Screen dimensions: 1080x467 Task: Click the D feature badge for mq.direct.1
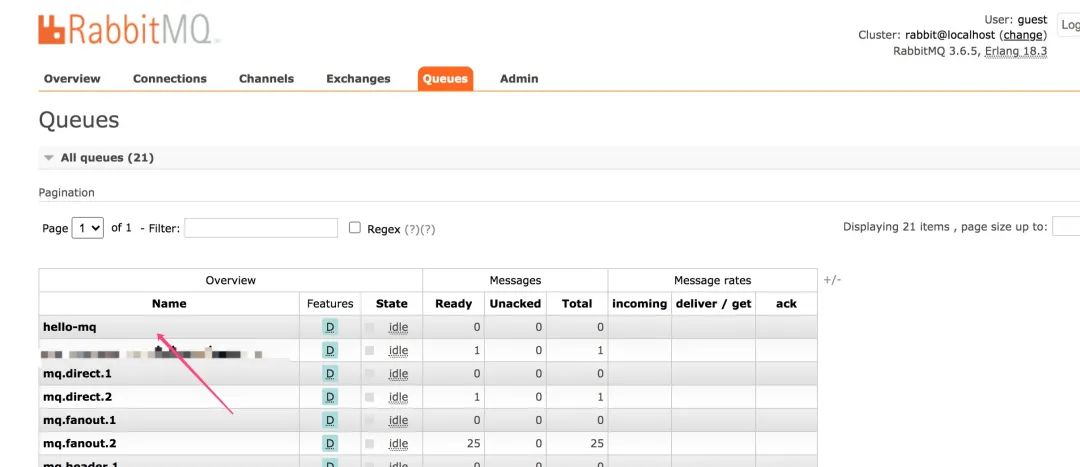(x=330, y=373)
